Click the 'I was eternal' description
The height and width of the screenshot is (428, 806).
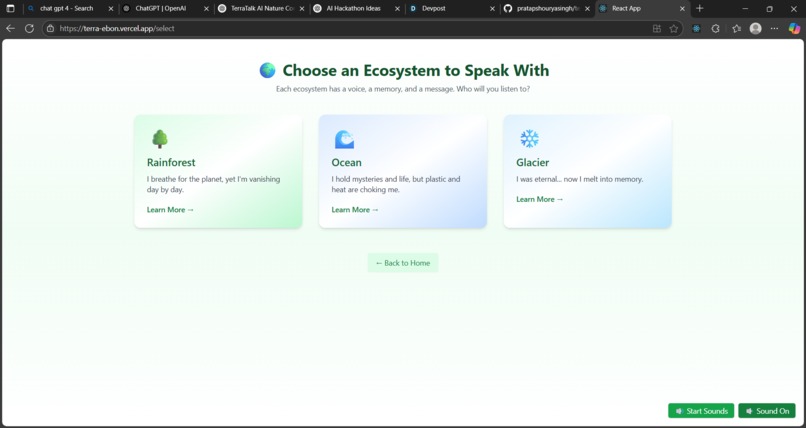tap(580, 179)
